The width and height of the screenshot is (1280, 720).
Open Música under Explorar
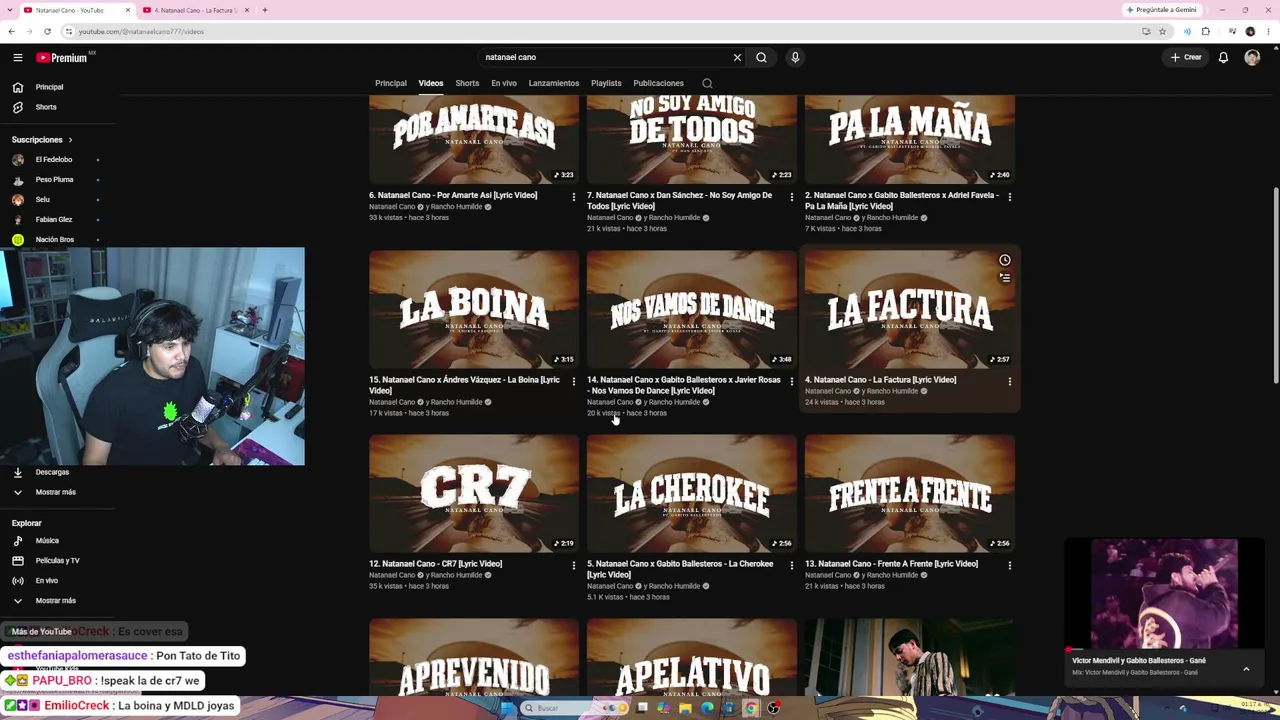[x=47, y=541]
